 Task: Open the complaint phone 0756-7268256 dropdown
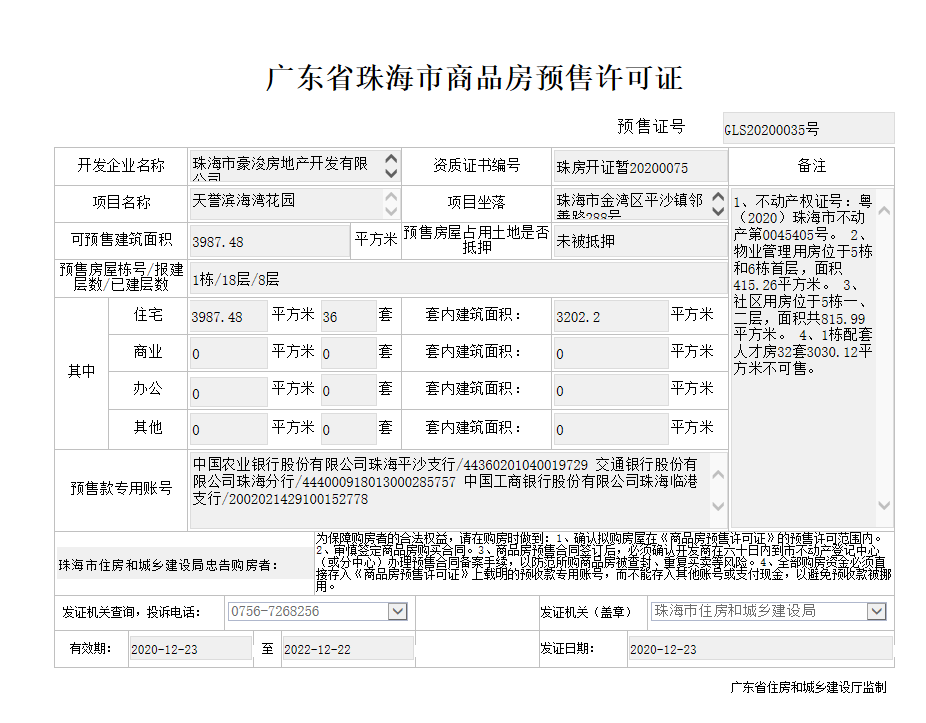pyautogui.click(x=397, y=611)
